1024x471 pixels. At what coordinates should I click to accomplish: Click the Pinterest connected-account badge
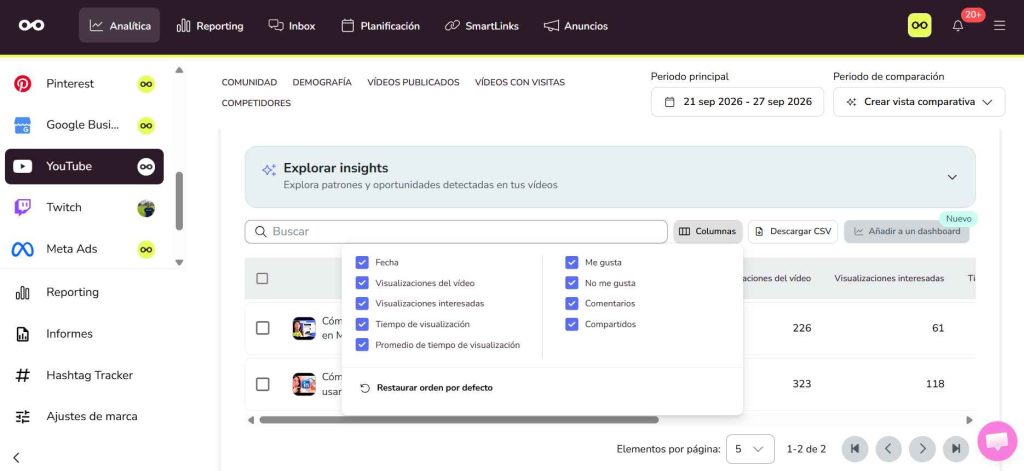pos(146,84)
